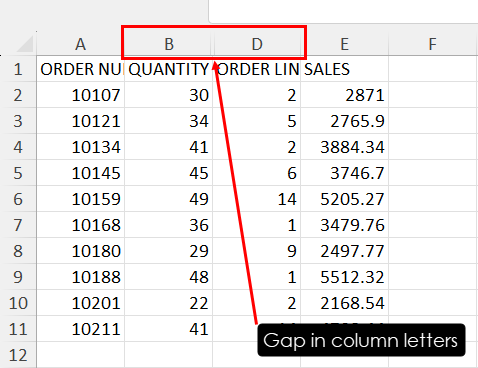
Task: Select order line cell with value 5
Action: [x=257, y=121]
